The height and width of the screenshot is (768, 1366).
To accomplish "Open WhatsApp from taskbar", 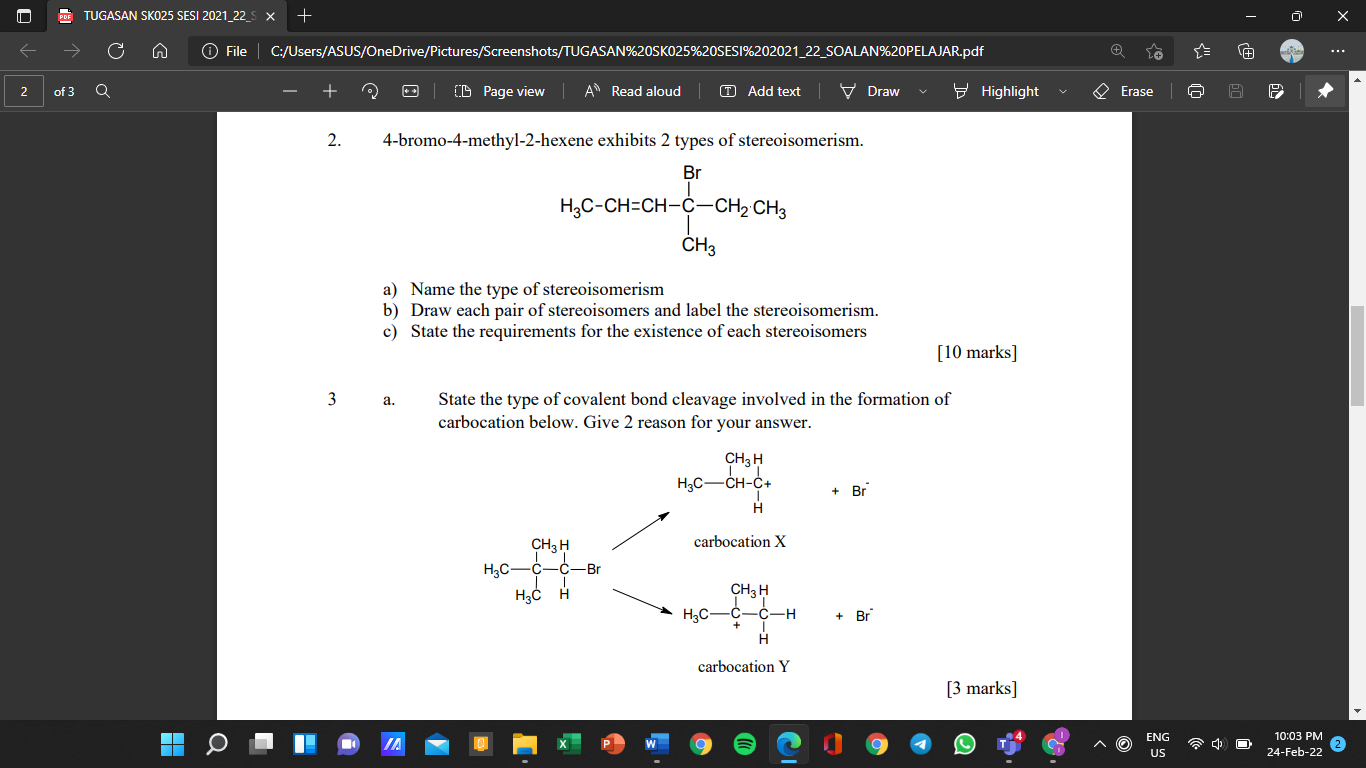I will click(x=964, y=744).
